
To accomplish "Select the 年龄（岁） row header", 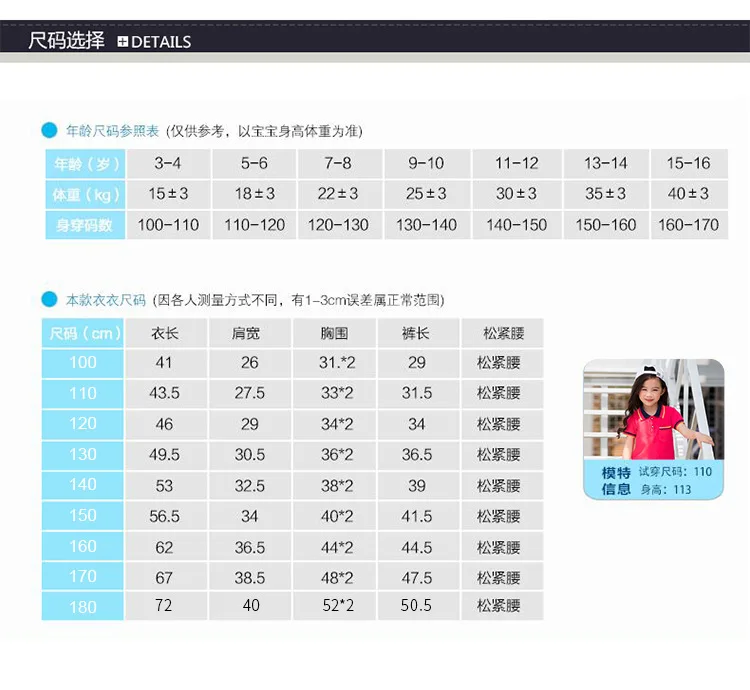I will [x=86, y=164].
